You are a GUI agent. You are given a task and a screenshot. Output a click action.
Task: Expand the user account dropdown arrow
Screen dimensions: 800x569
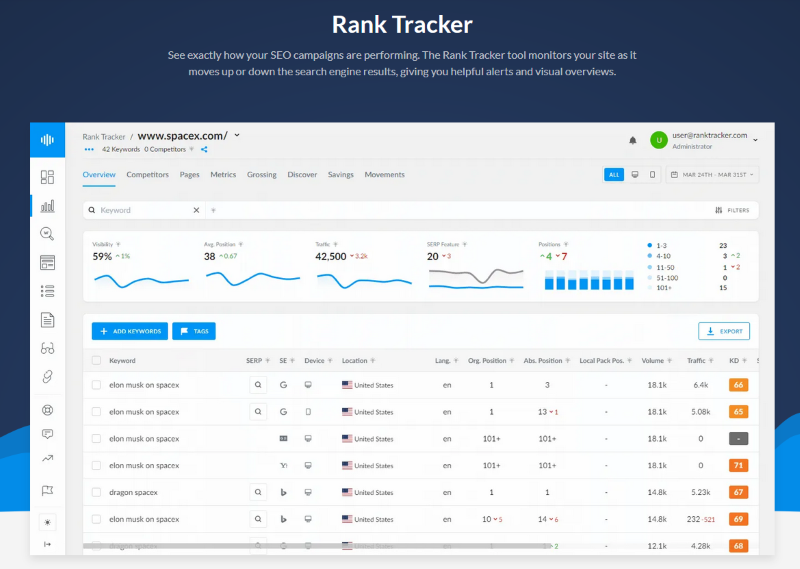[x=755, y=140]
